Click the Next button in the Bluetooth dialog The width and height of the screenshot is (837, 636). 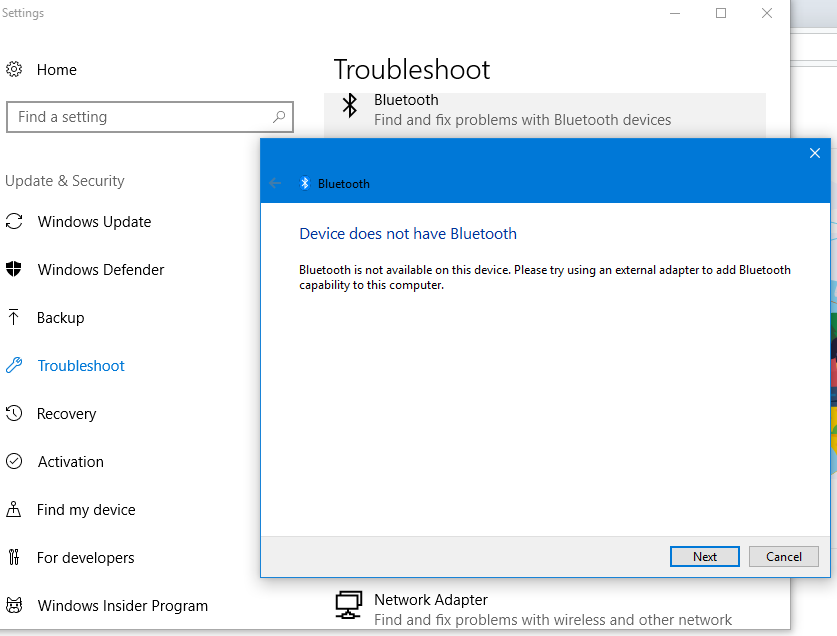point(705,556)
